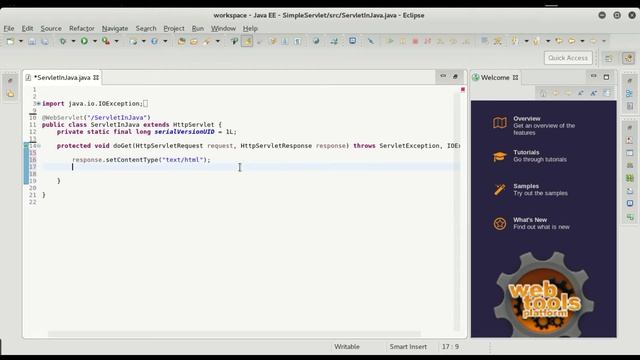Click the New Server toolbar icon
Image resolution: width=640 pixels, height=360 pixels.
(x=133, y=41)
